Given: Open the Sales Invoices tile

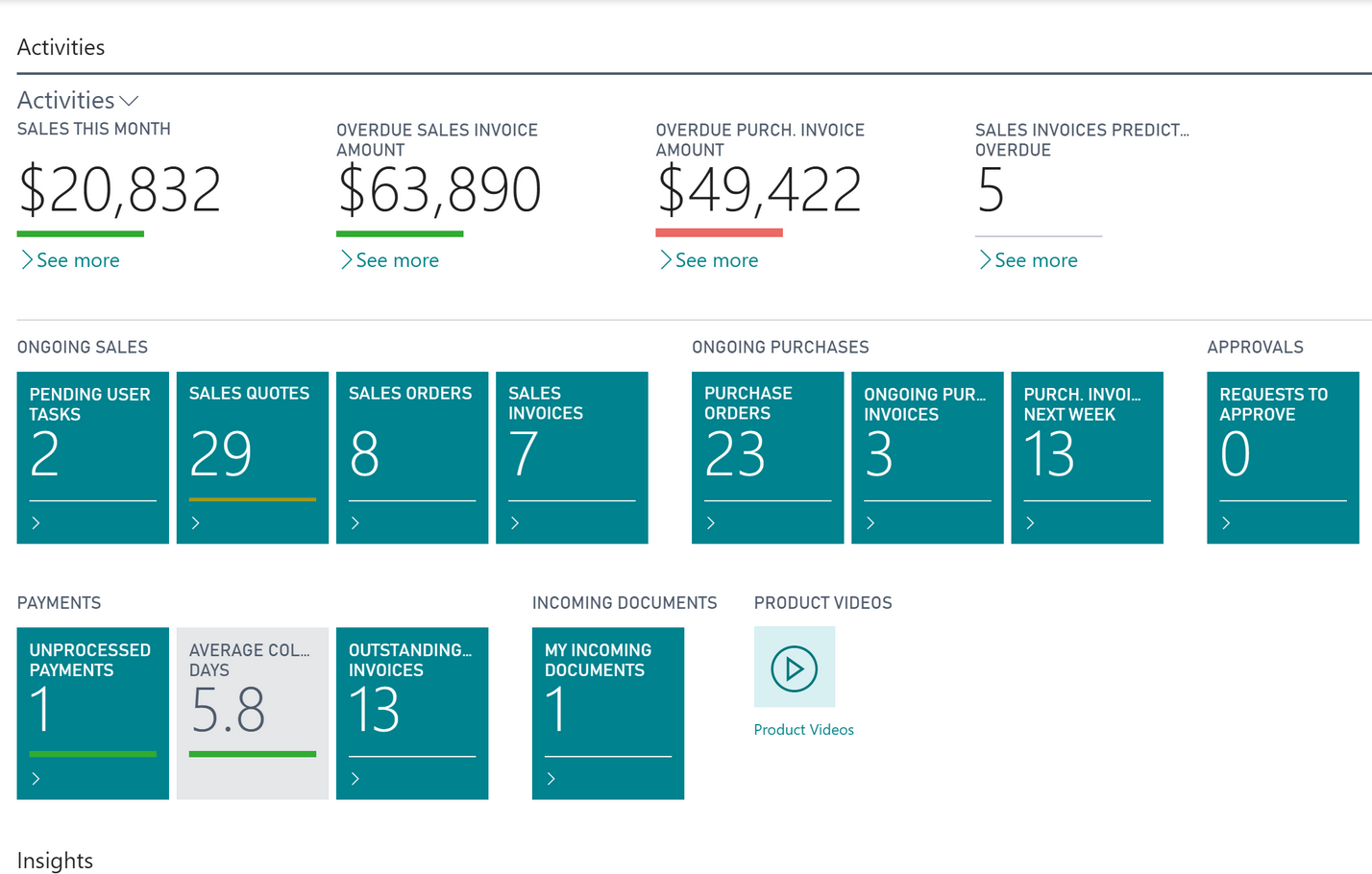Looking at the screenshot, I should point(572,457).
